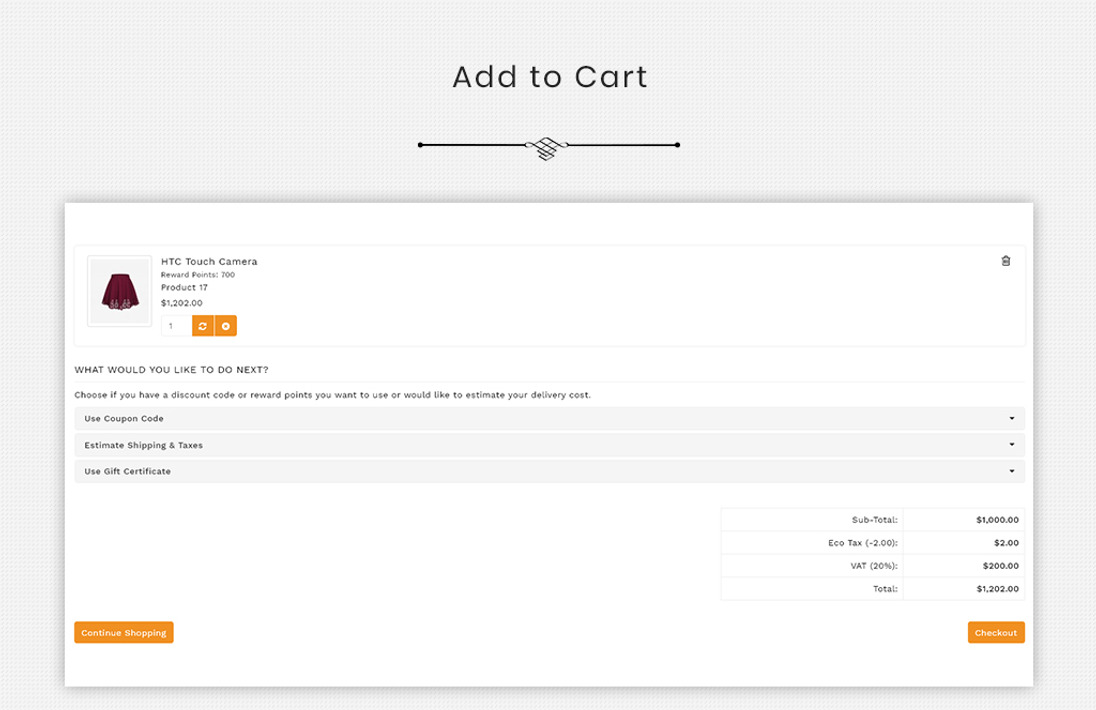
Task: Click the orange refresh quantity icon
Action: click(x=203, y=326)
